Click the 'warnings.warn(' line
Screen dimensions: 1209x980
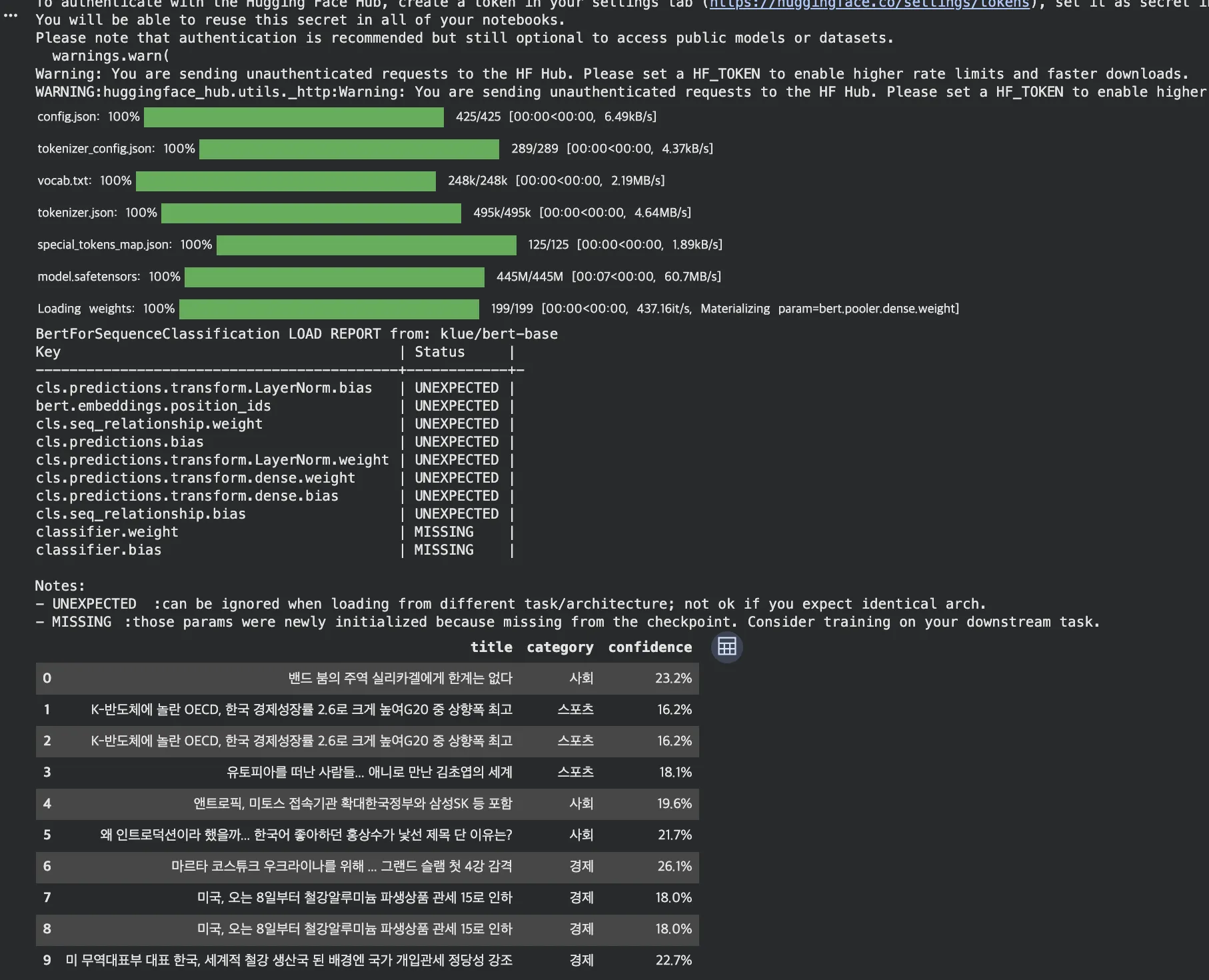[x=111, y=56]
